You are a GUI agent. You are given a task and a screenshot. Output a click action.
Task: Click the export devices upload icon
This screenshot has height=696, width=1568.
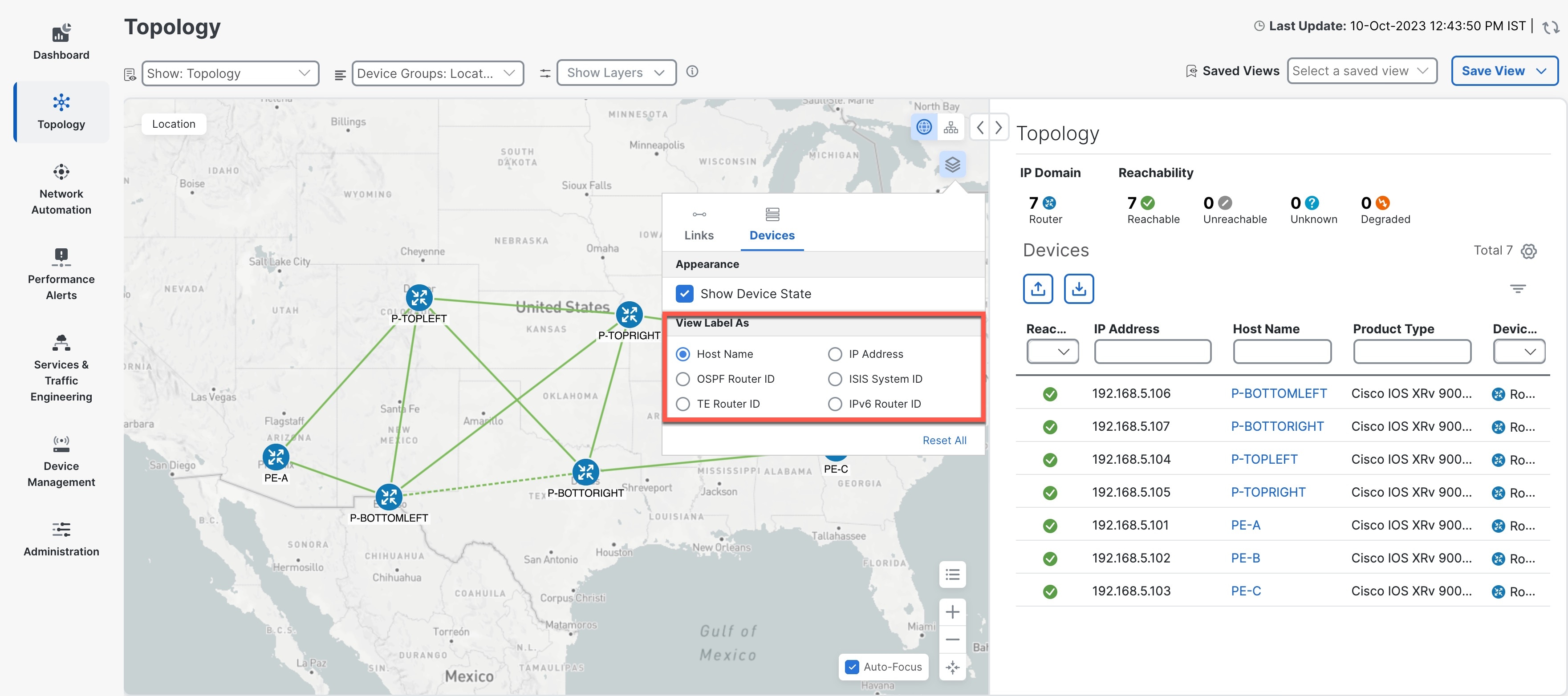tap(1038, 288)
